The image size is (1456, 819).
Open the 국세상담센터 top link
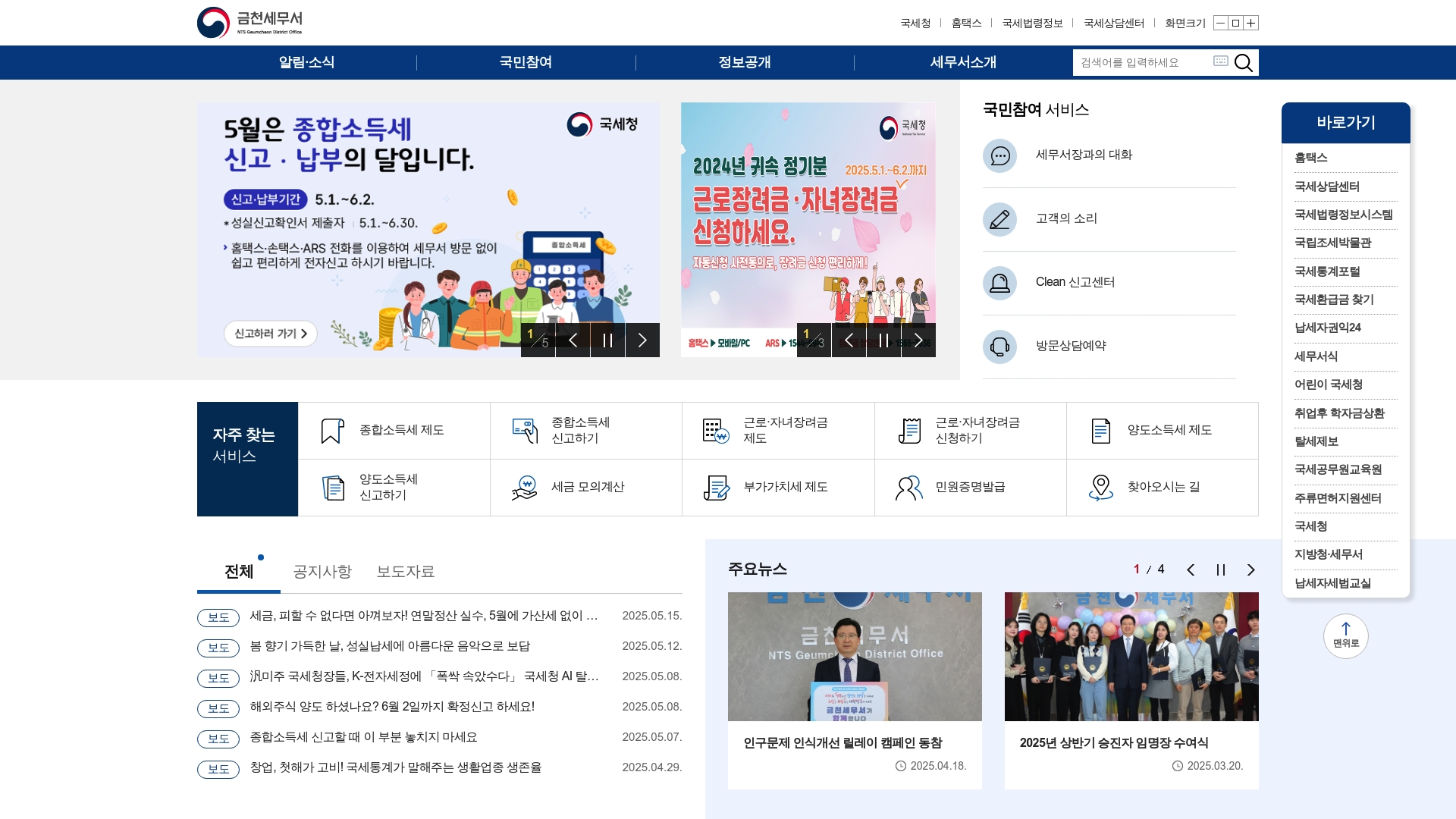coord(1113,23)
